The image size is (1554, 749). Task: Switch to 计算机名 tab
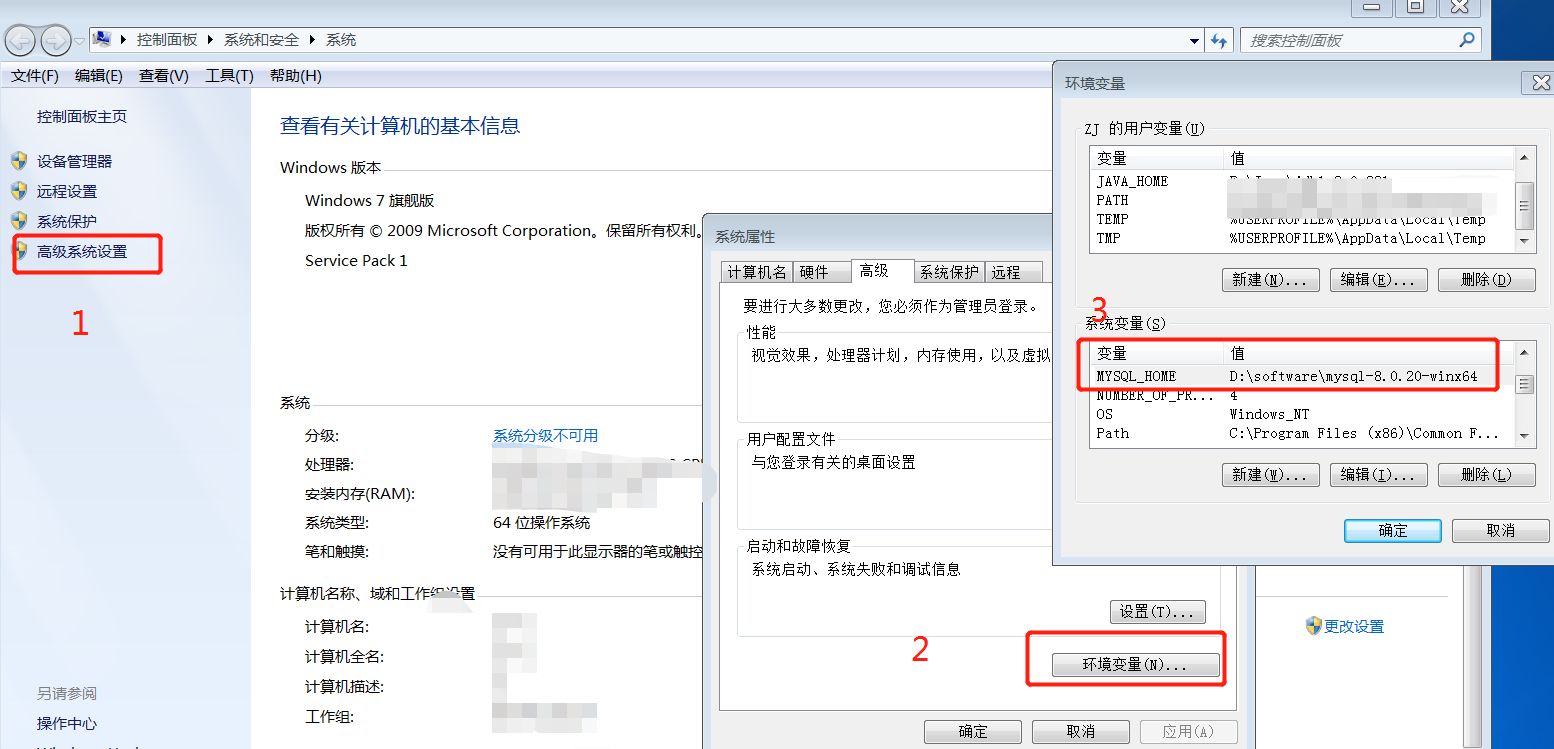click(757, 272)
